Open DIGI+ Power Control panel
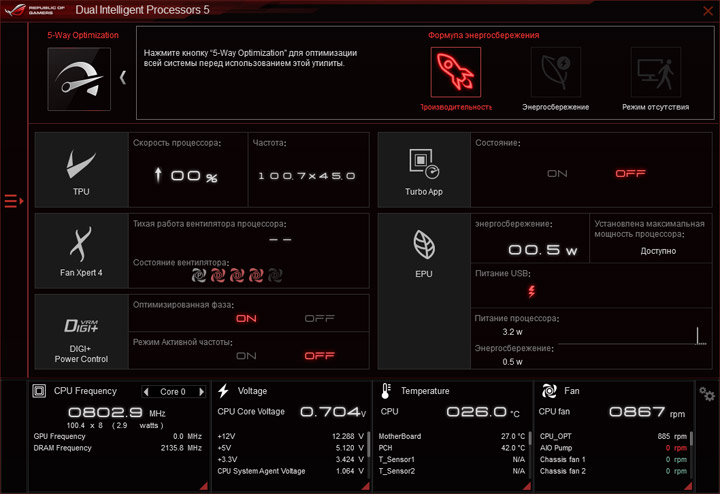 [x=82, y=332]
